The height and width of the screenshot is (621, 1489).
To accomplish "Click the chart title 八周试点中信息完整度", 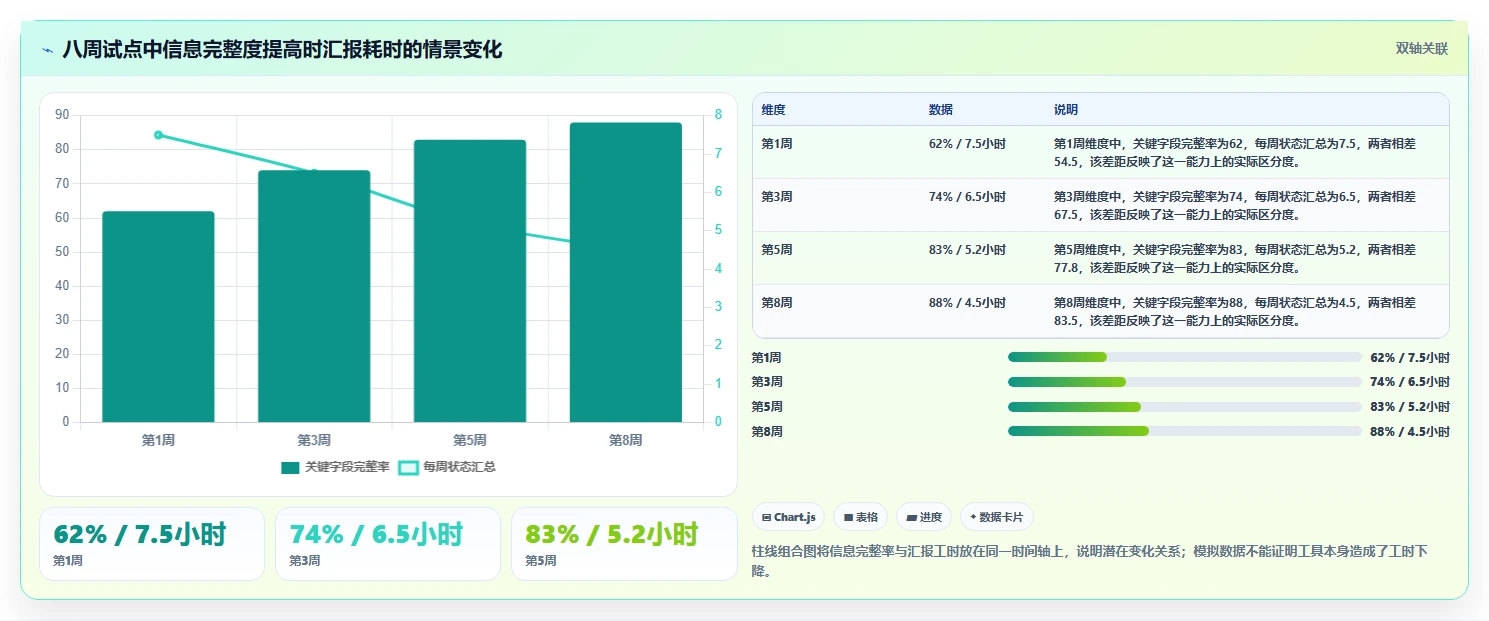I will coord(282,49).
